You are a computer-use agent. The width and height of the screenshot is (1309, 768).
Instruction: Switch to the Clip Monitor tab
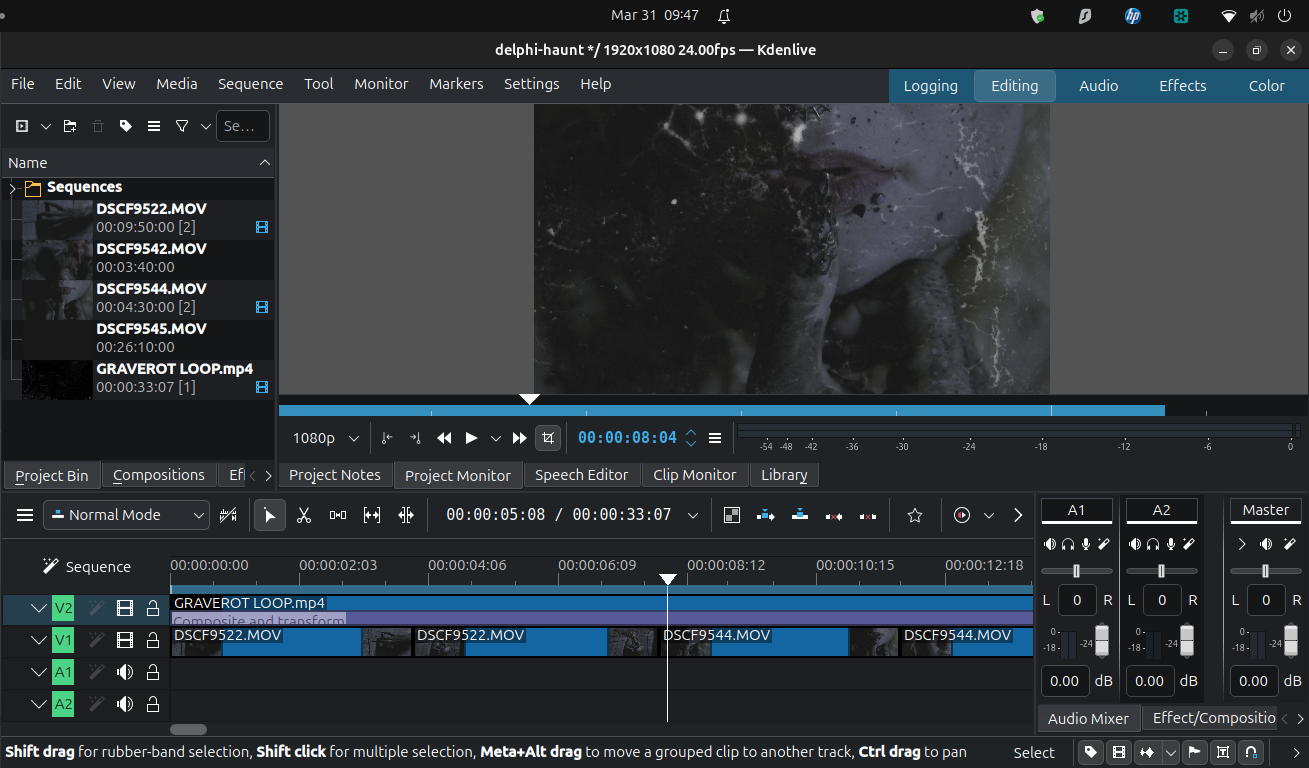coord(694,475)
